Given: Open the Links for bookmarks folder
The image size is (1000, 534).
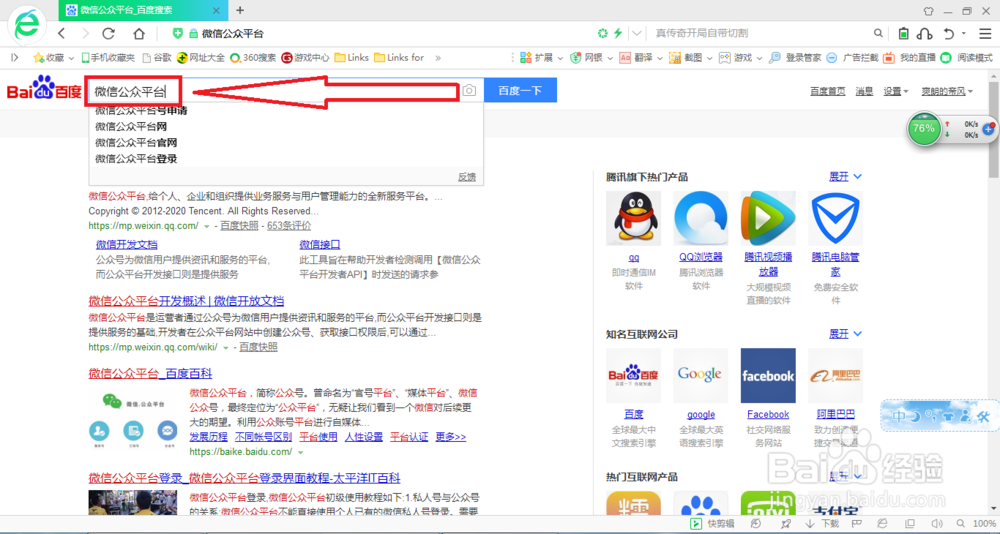Looking at the screenshot, I should 399,57.
